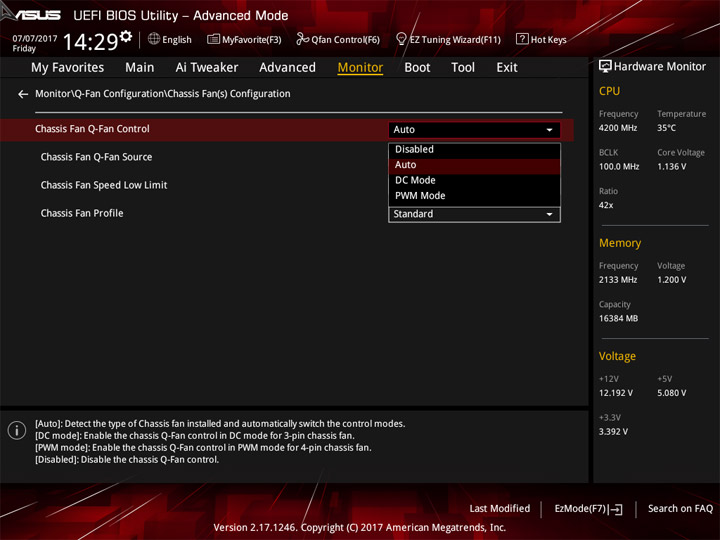This screenshot has width=720, height=540.
Task: Select Chassis Fan Profile setting
Action: pos(82,213)
